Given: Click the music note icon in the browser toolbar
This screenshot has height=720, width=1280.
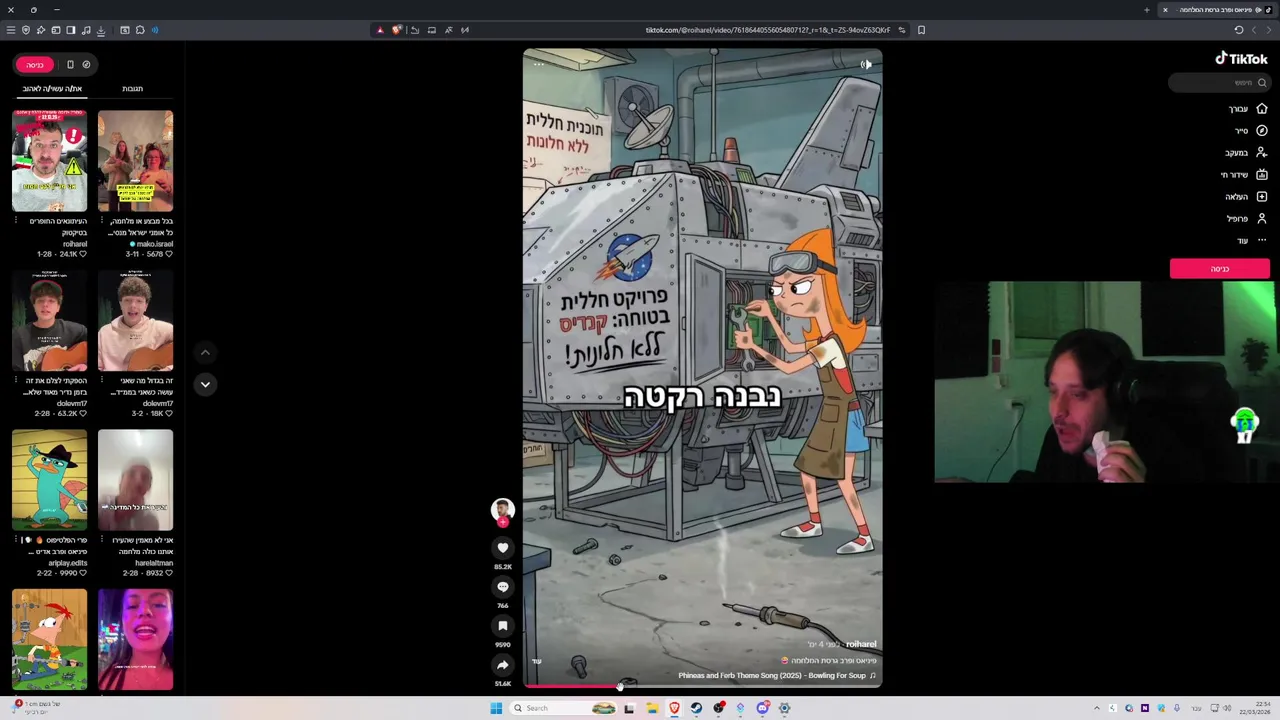Looking at the screenshot, I should (x=86, y=30).
